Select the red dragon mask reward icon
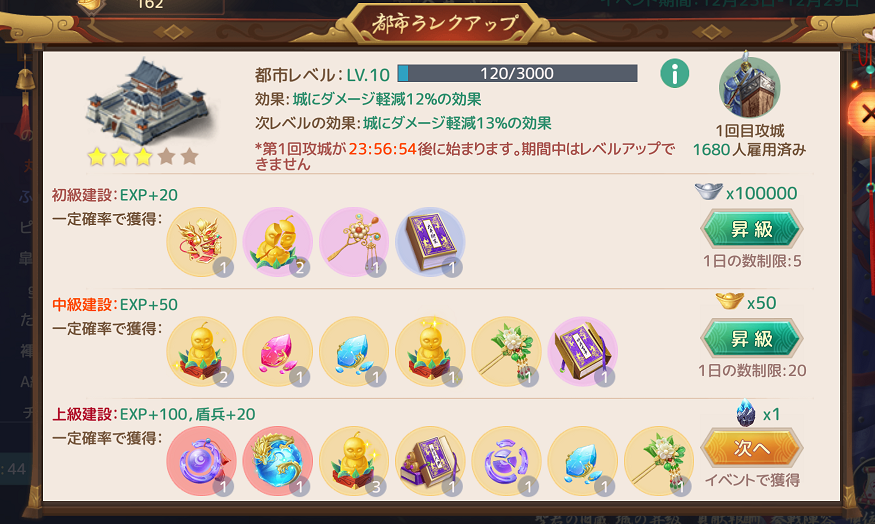 tap(201, 242)
